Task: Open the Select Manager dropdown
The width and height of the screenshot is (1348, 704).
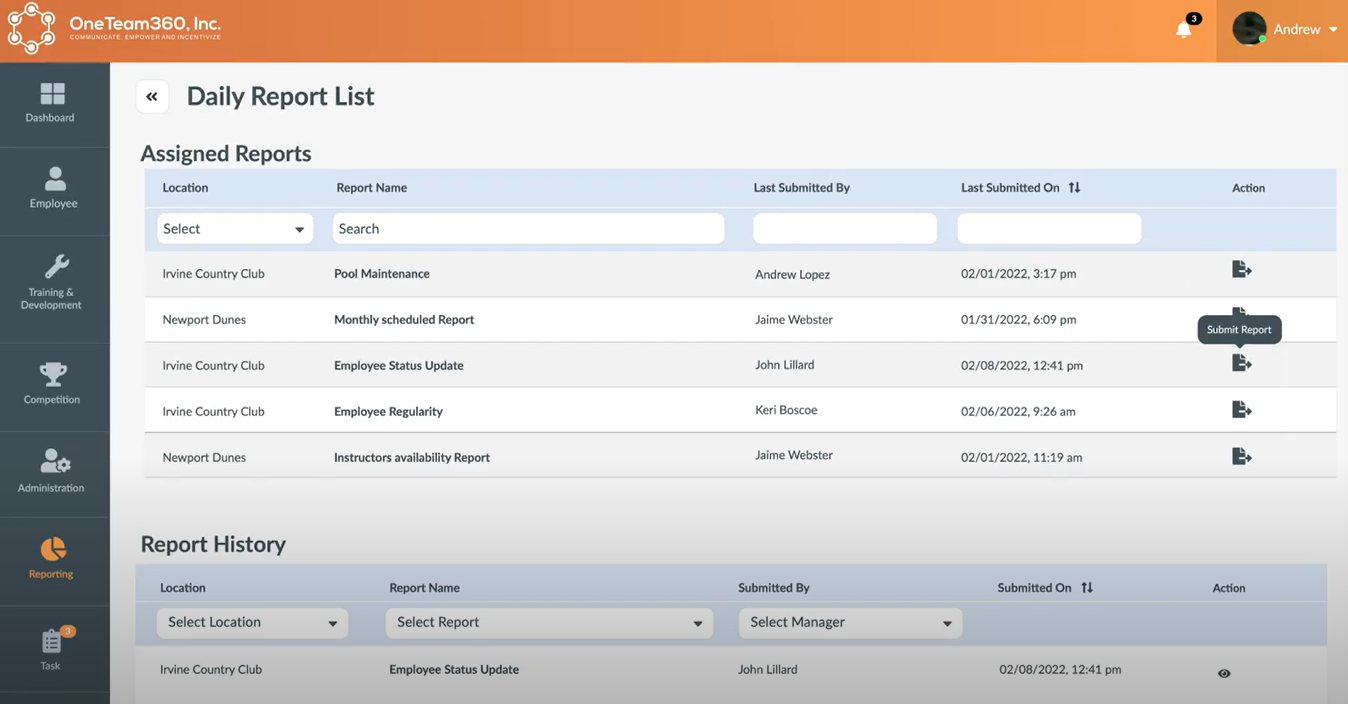Action: (849, 622)
